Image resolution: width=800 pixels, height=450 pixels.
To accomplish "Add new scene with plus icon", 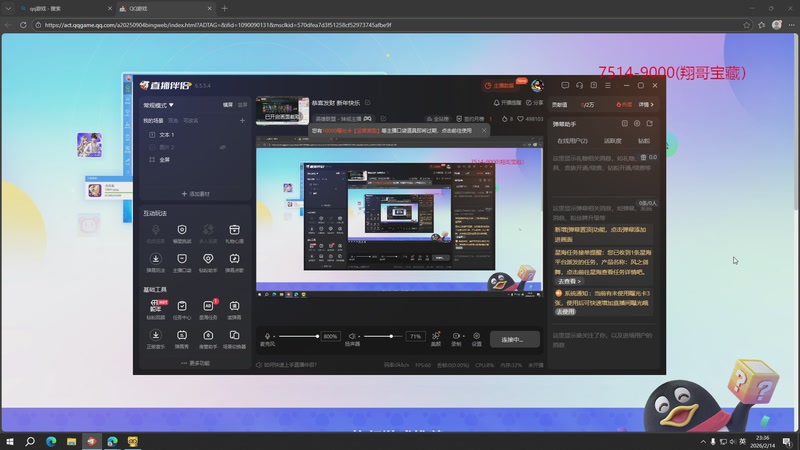I will tap(242, 121).
